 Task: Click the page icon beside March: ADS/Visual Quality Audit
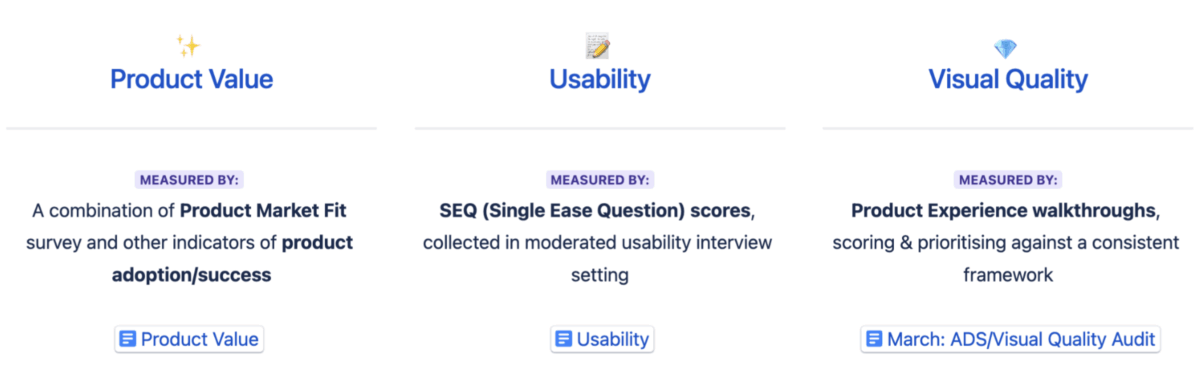click(x=874, y=339)
